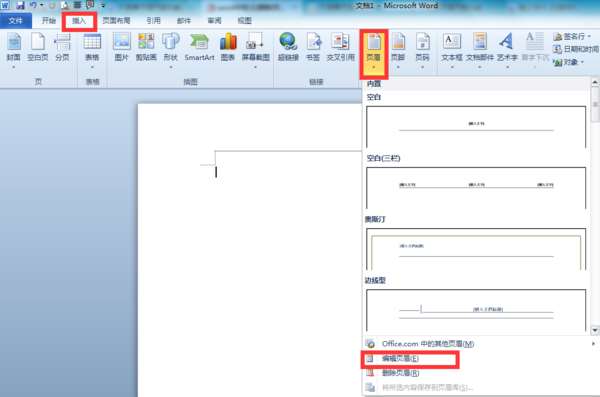Select the Blank (空白) header thumbnail
Viewport: 600px width, 397px height.
pos(476,127)
